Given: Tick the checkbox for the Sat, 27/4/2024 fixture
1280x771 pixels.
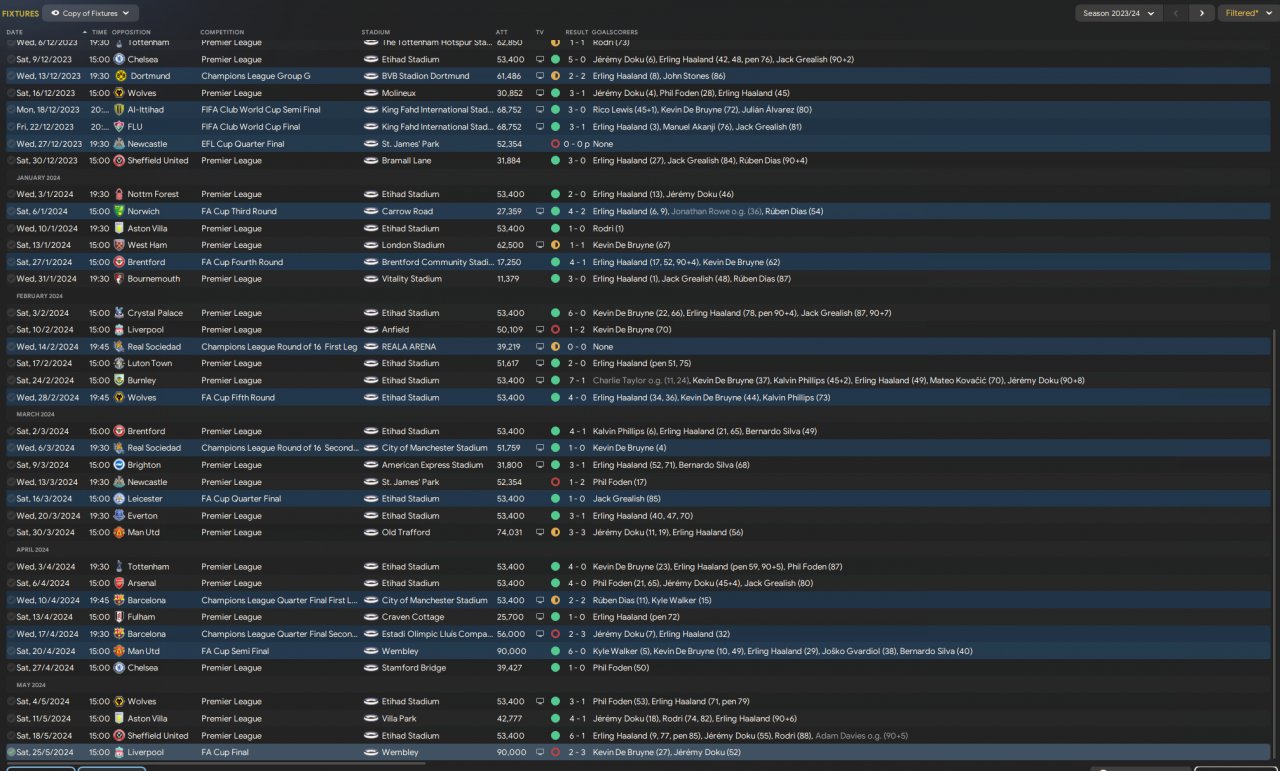Looking at the screenshot, I should [11, 668].
